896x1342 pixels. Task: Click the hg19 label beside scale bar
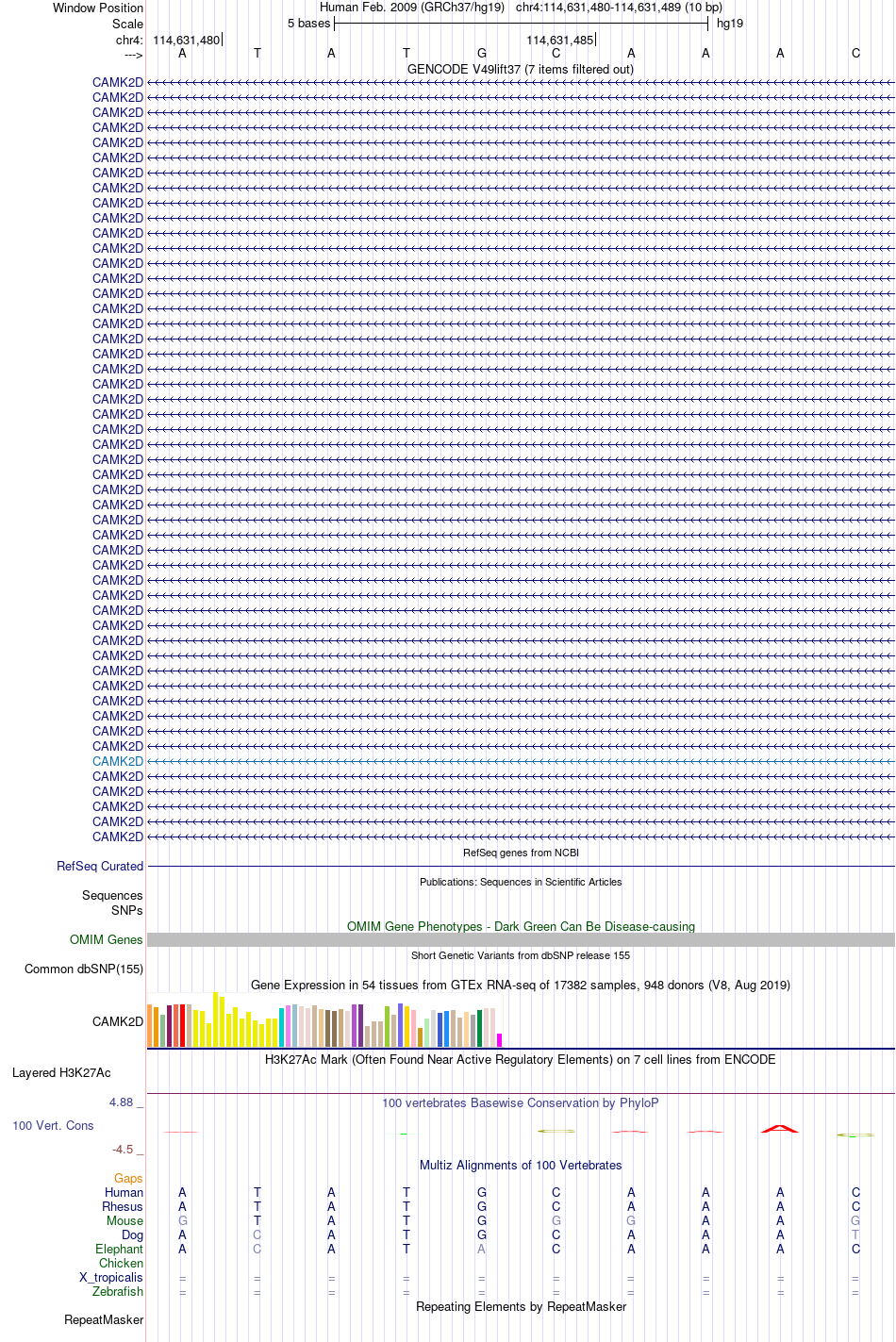pyautogui.click(x=730, y=24)
